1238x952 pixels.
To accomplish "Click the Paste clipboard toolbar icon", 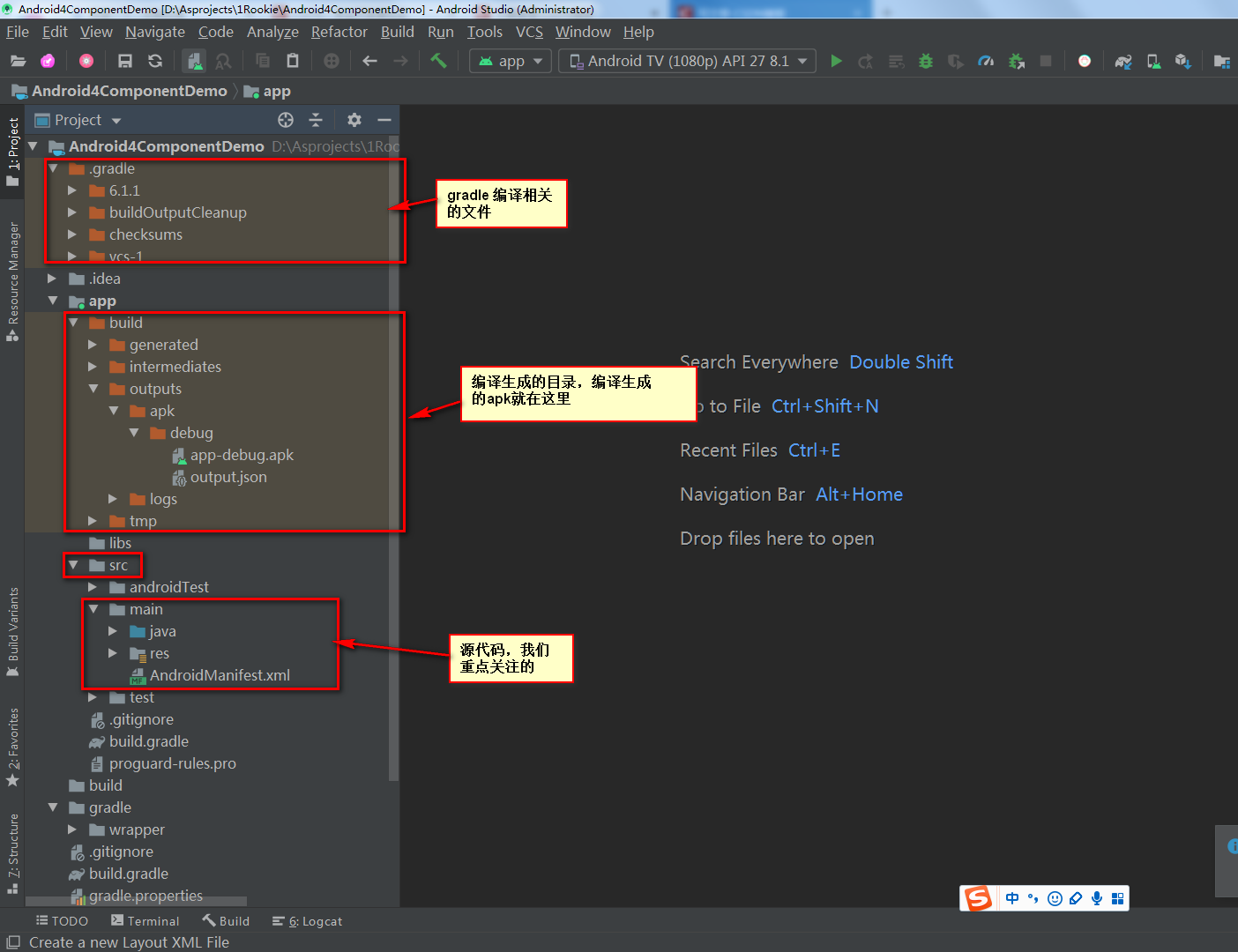I will click(293, 61).
